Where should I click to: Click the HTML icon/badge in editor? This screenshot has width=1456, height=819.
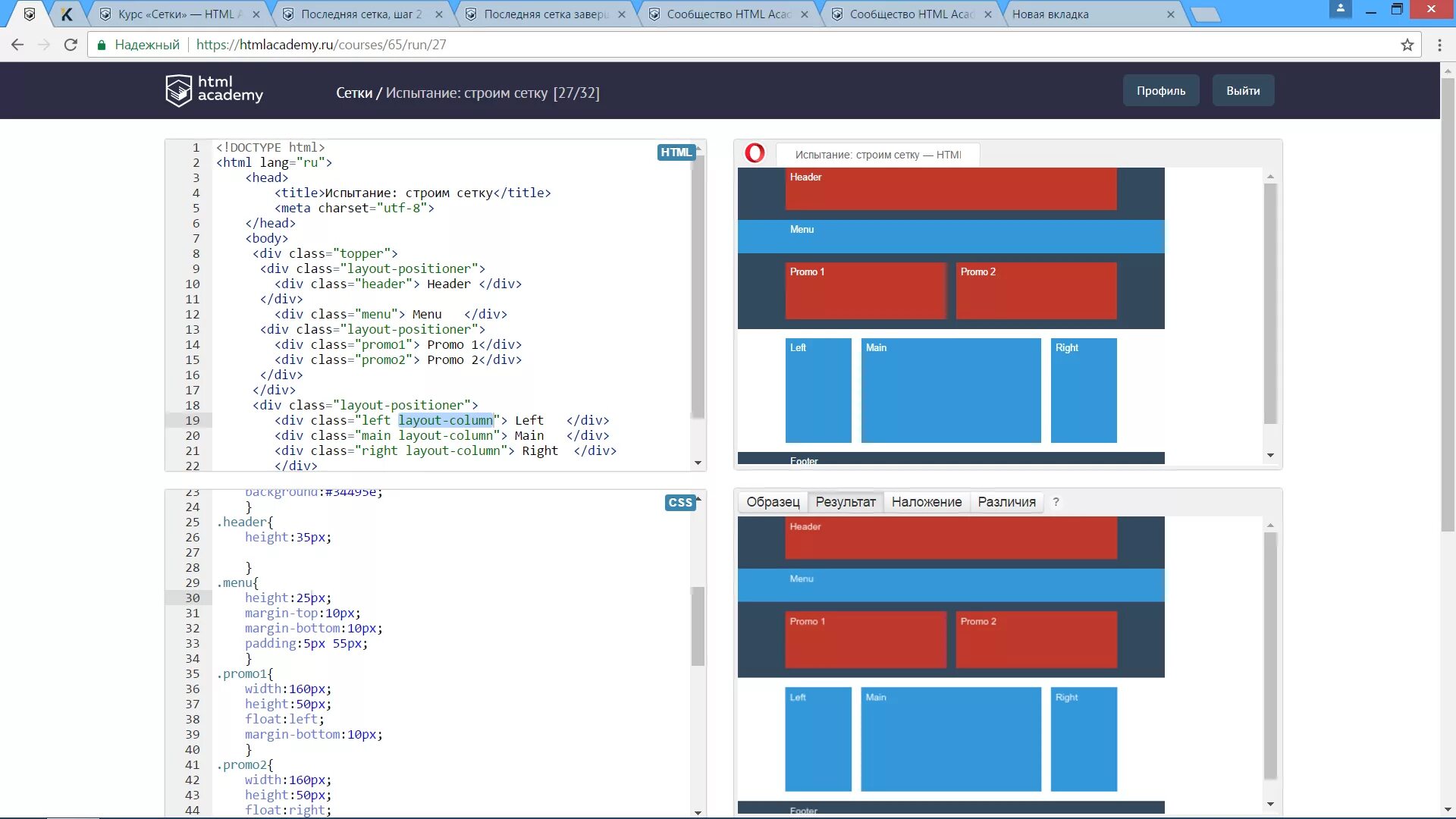676,152
